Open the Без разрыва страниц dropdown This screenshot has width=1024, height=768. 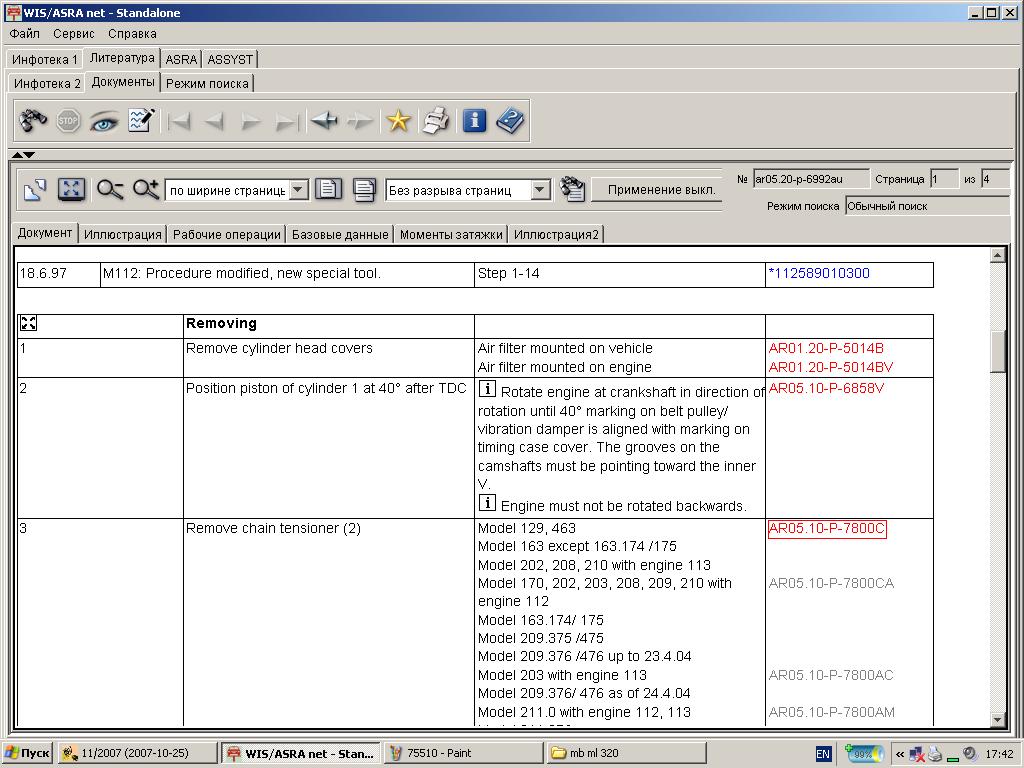pyautogui.click(x=540, y=190)
